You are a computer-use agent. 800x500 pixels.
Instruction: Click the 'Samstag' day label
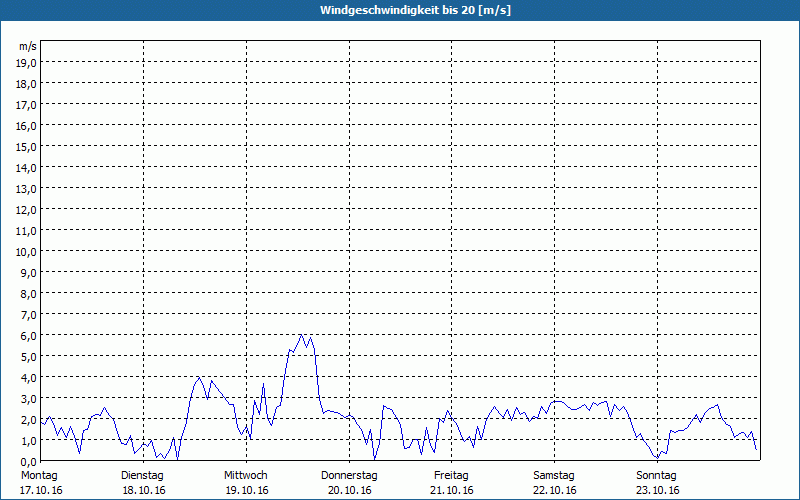(x=554, y=475)
